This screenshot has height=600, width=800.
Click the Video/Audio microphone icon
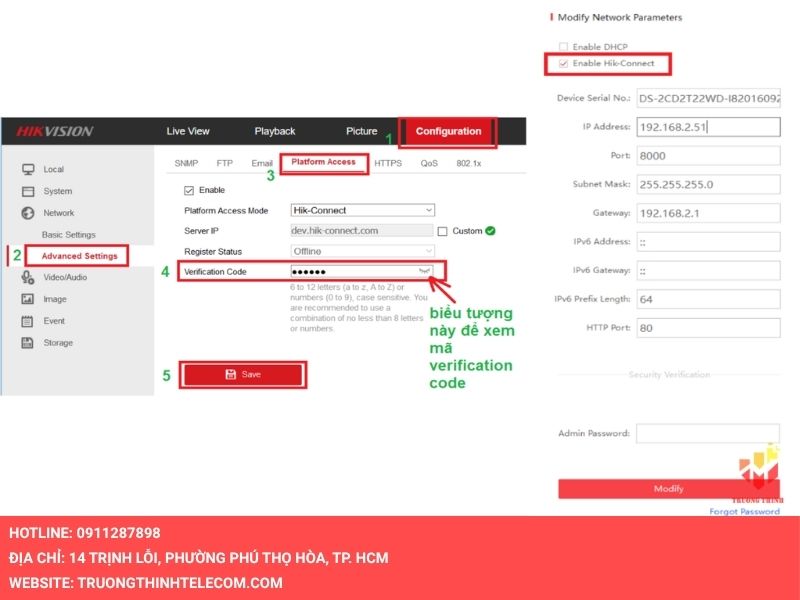(x=28, y=278)
